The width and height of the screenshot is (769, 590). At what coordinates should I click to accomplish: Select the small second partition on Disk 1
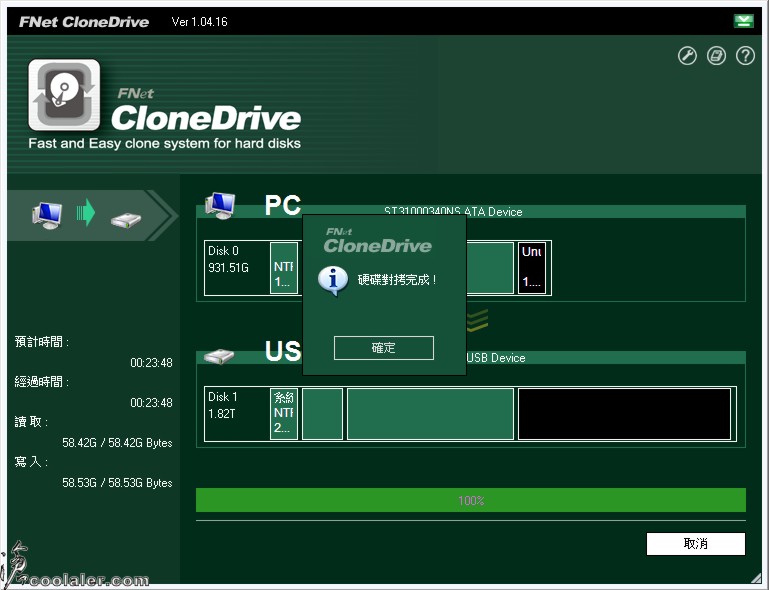coord(322,413)
